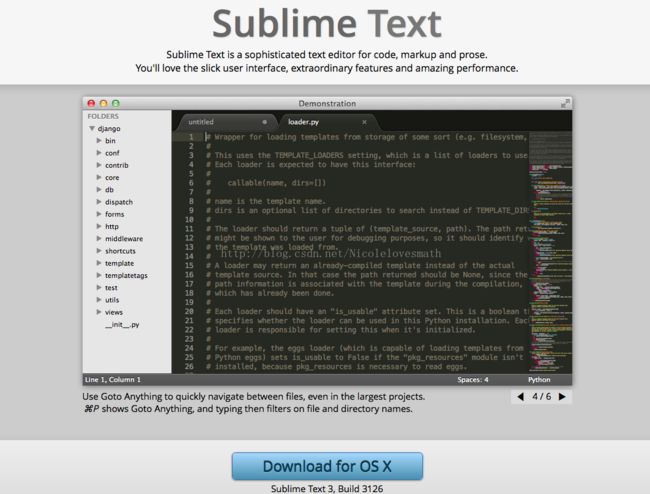
Task: Click line number 14 in the gutter
Action: point(189,257)
